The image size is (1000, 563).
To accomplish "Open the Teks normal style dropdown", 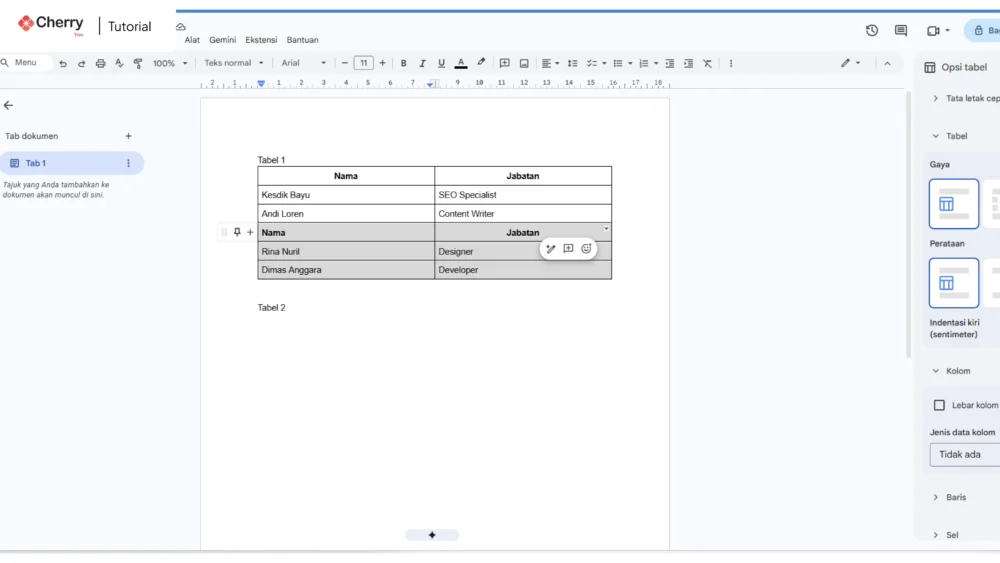I will [233, 63].
